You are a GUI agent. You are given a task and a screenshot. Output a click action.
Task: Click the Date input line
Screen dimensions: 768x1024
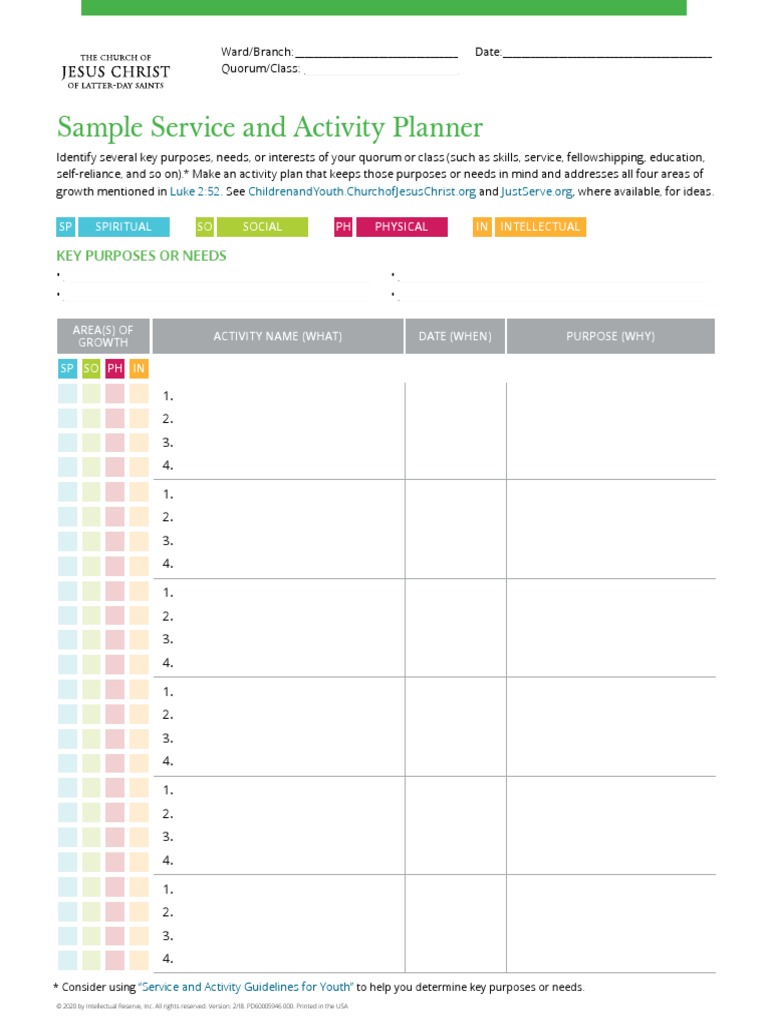606,53
